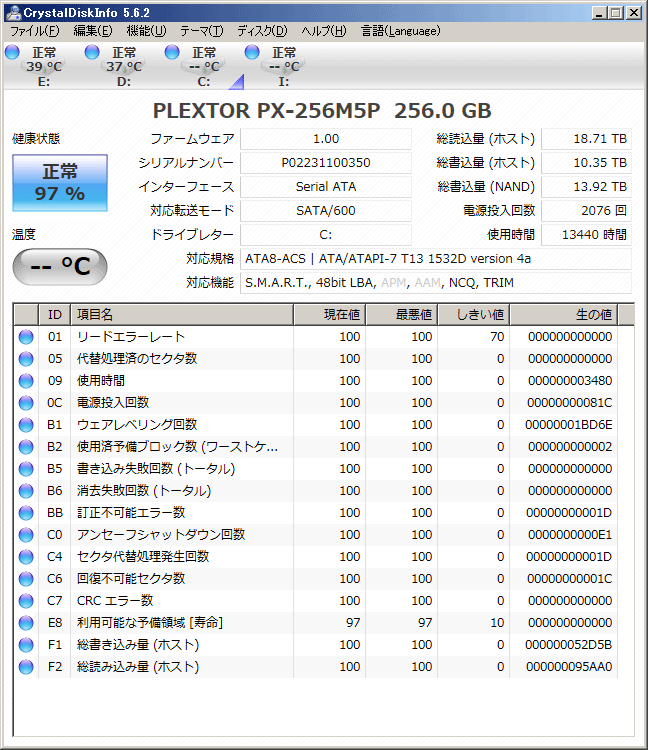Click the 項目名 column header
This screenshot has height=750, width=648.
182,315
